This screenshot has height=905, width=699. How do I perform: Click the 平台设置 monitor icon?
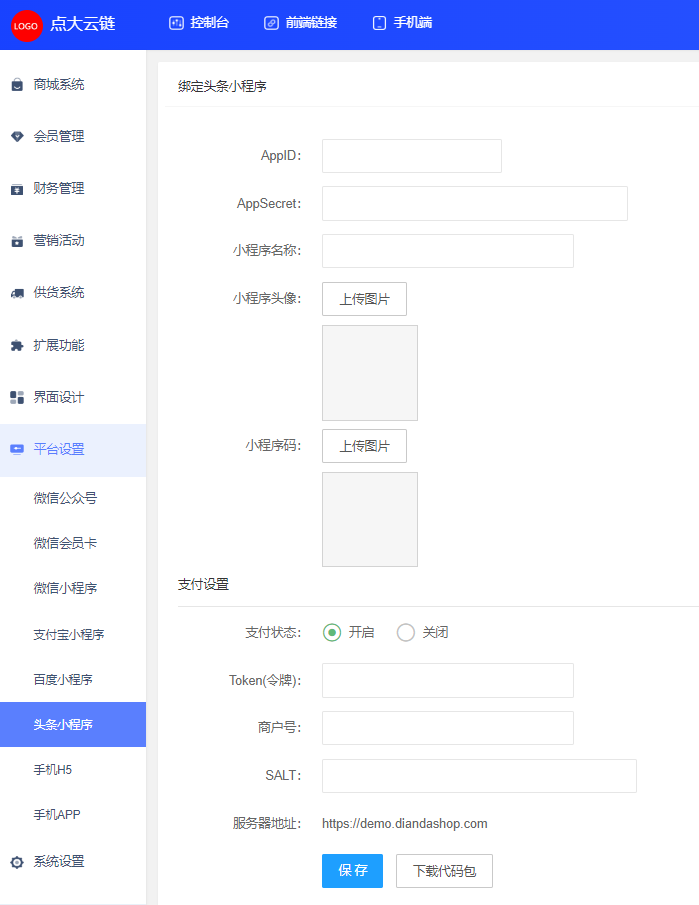(x=17, y=449)
